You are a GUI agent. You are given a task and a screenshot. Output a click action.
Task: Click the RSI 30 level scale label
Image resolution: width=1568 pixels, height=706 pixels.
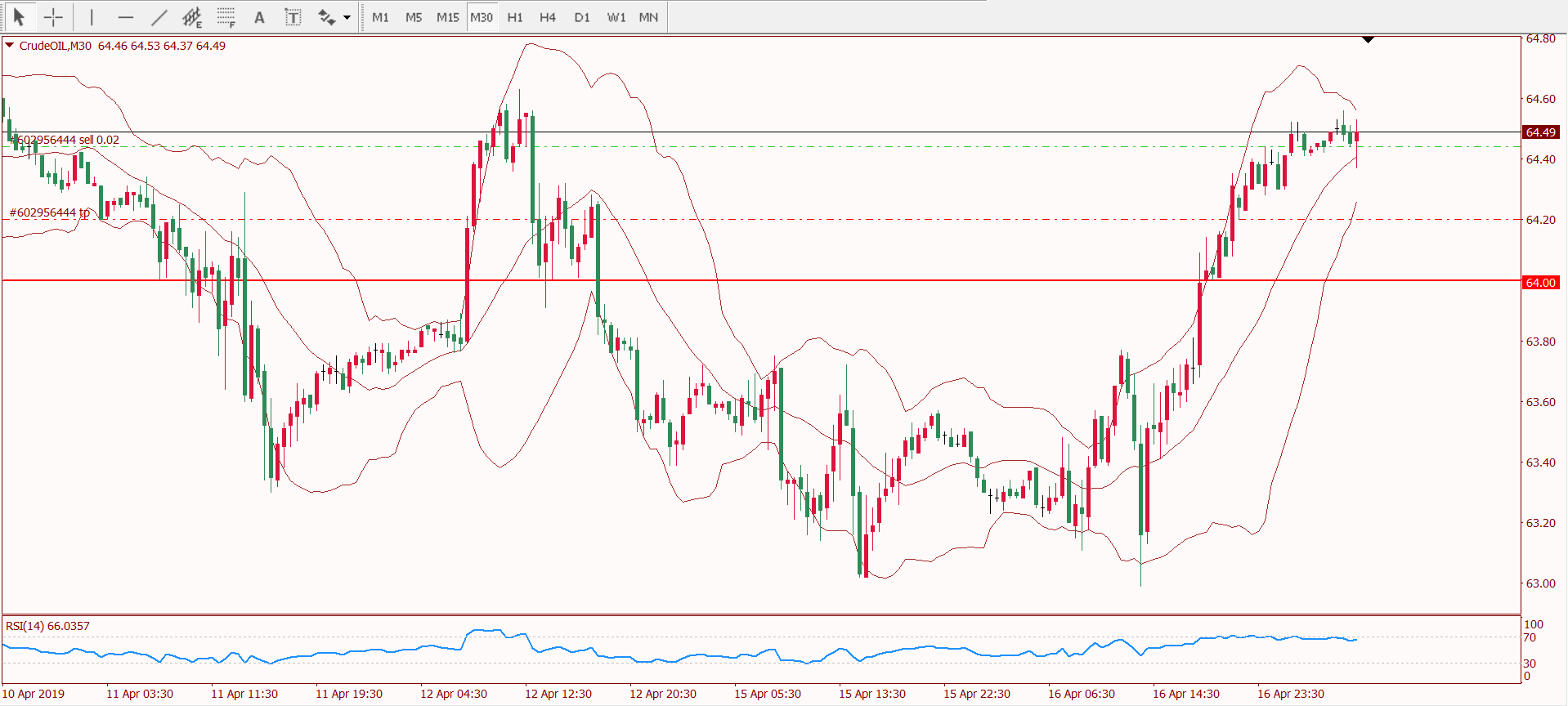(1530, 664)
